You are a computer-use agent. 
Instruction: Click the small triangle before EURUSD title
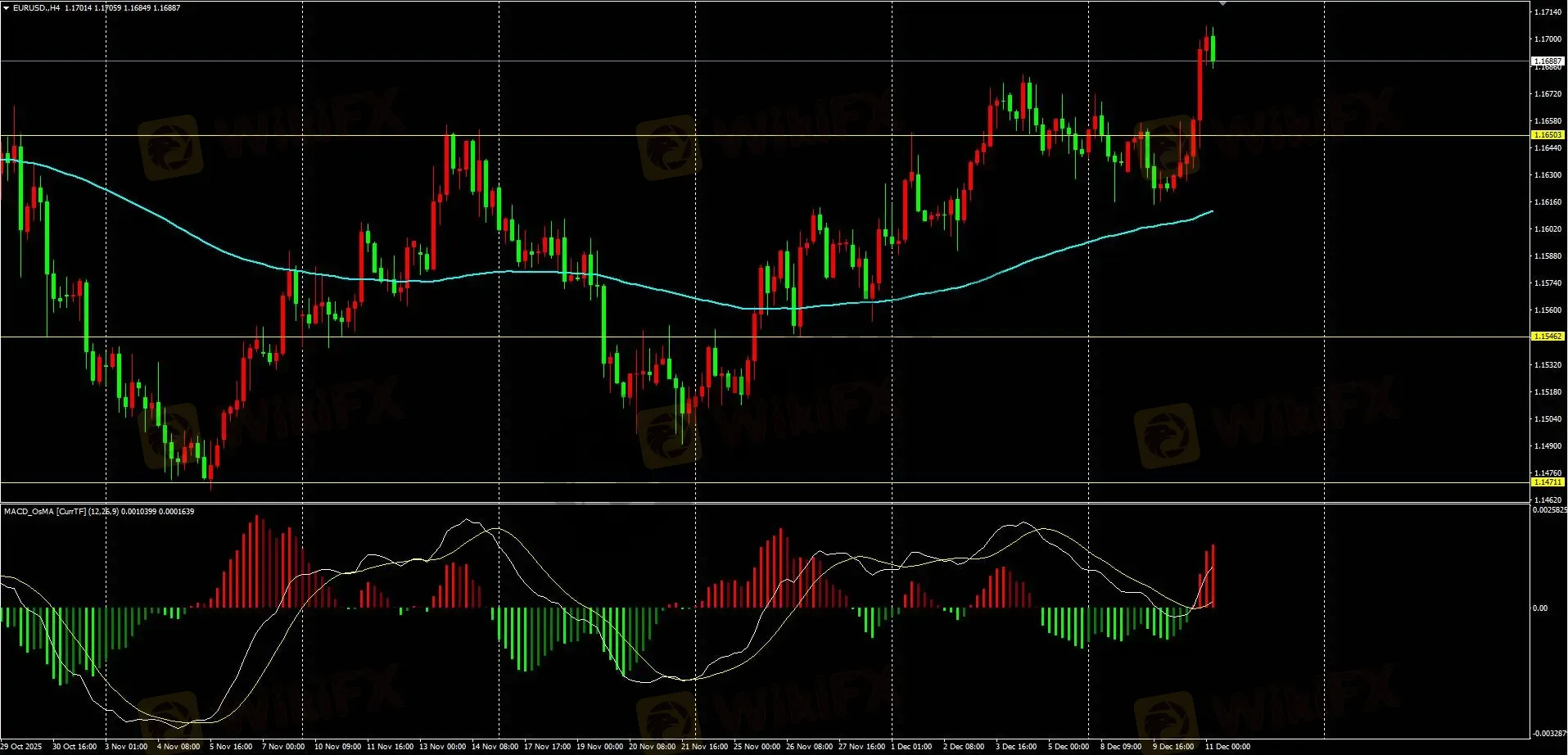point(6,7)
